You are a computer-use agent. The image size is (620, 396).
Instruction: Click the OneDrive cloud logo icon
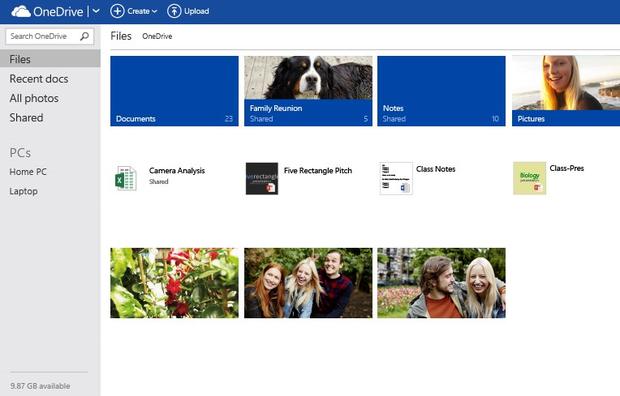tap(21, 11)
